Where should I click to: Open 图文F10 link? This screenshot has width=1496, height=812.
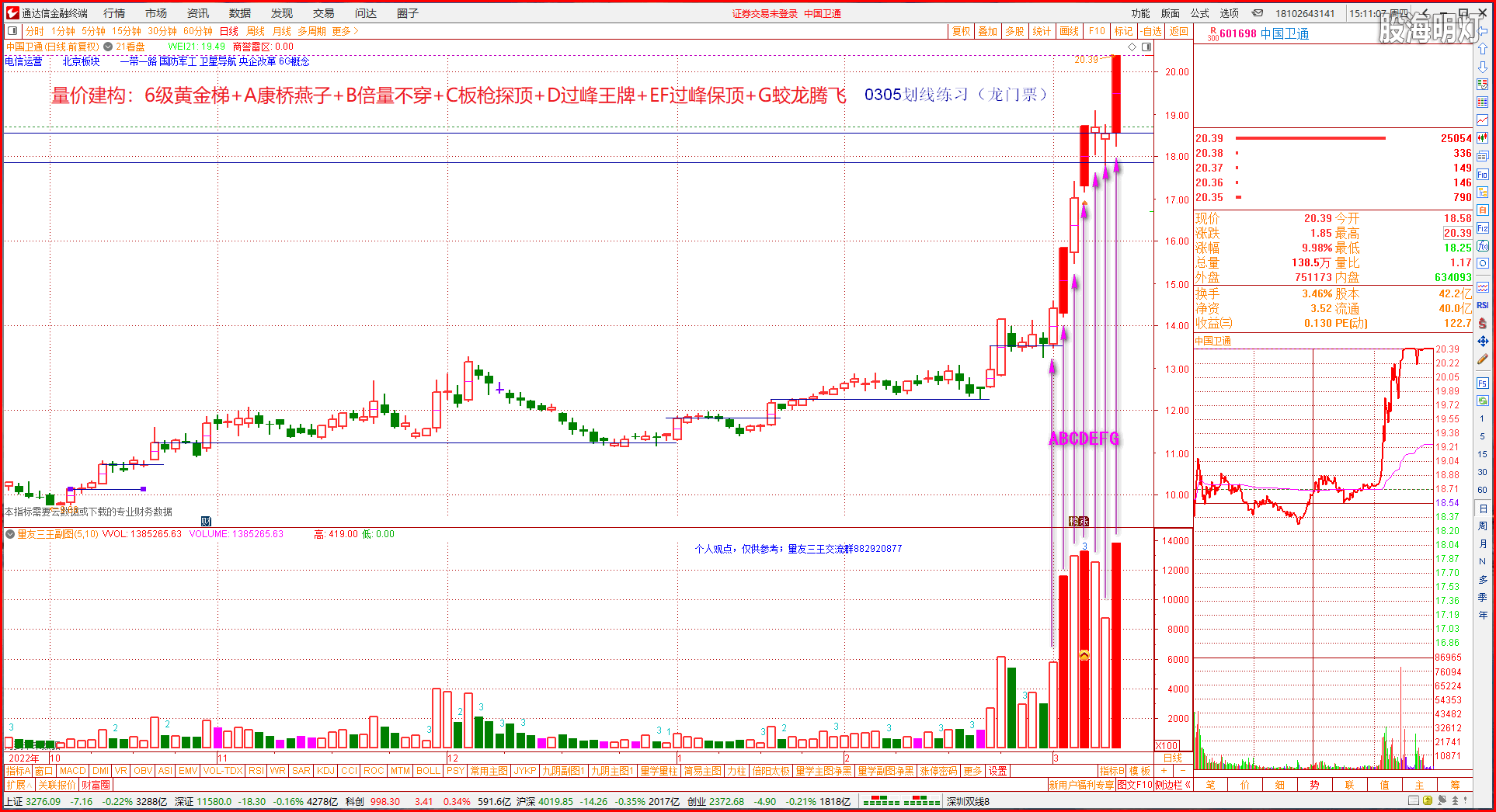point(1135,785)
